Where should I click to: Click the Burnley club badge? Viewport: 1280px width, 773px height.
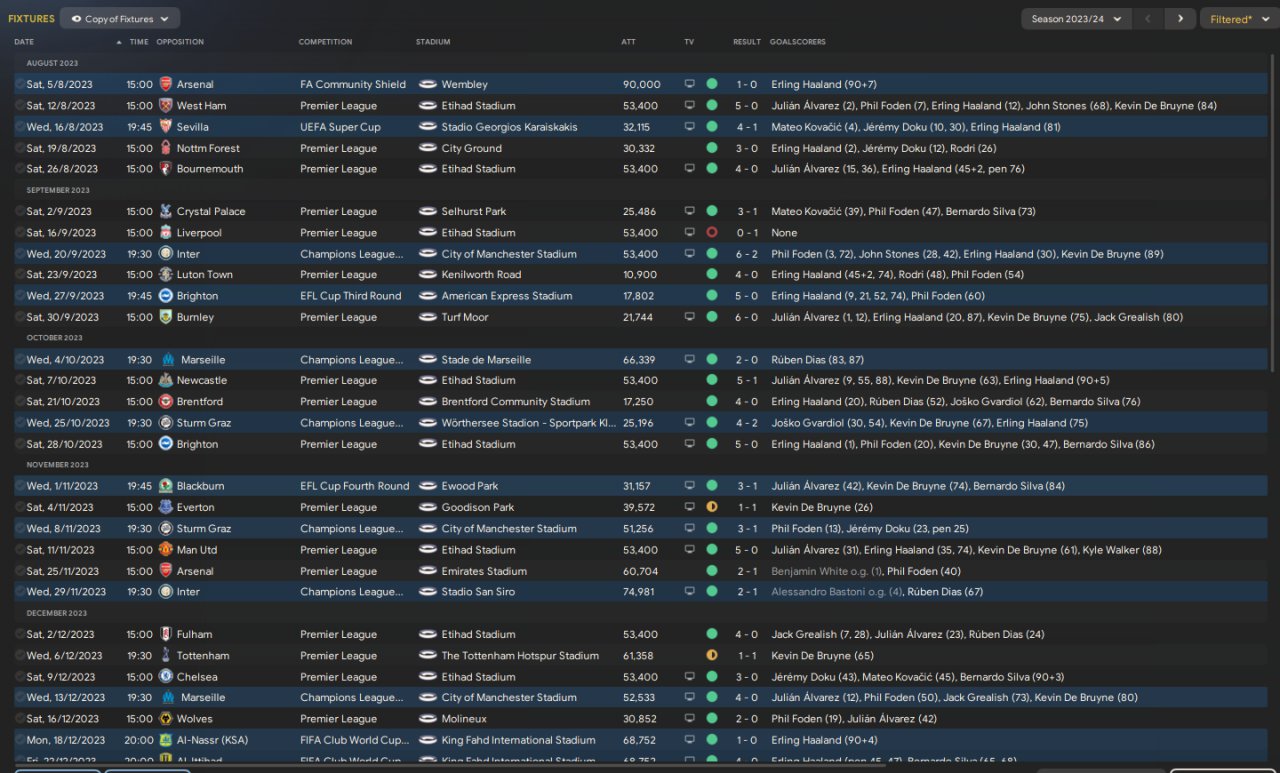pyautogui.click(x=165, y=317)
